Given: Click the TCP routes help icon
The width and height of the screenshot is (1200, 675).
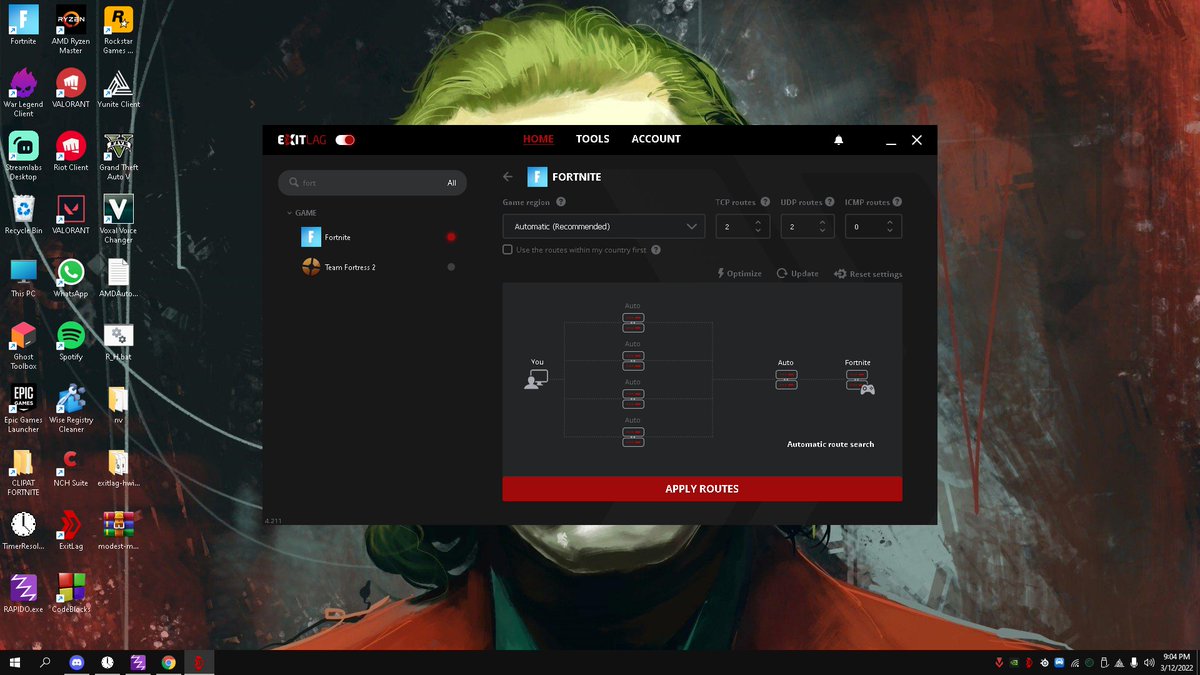Looking at the screenshot, I should click(x=765, y=202).
